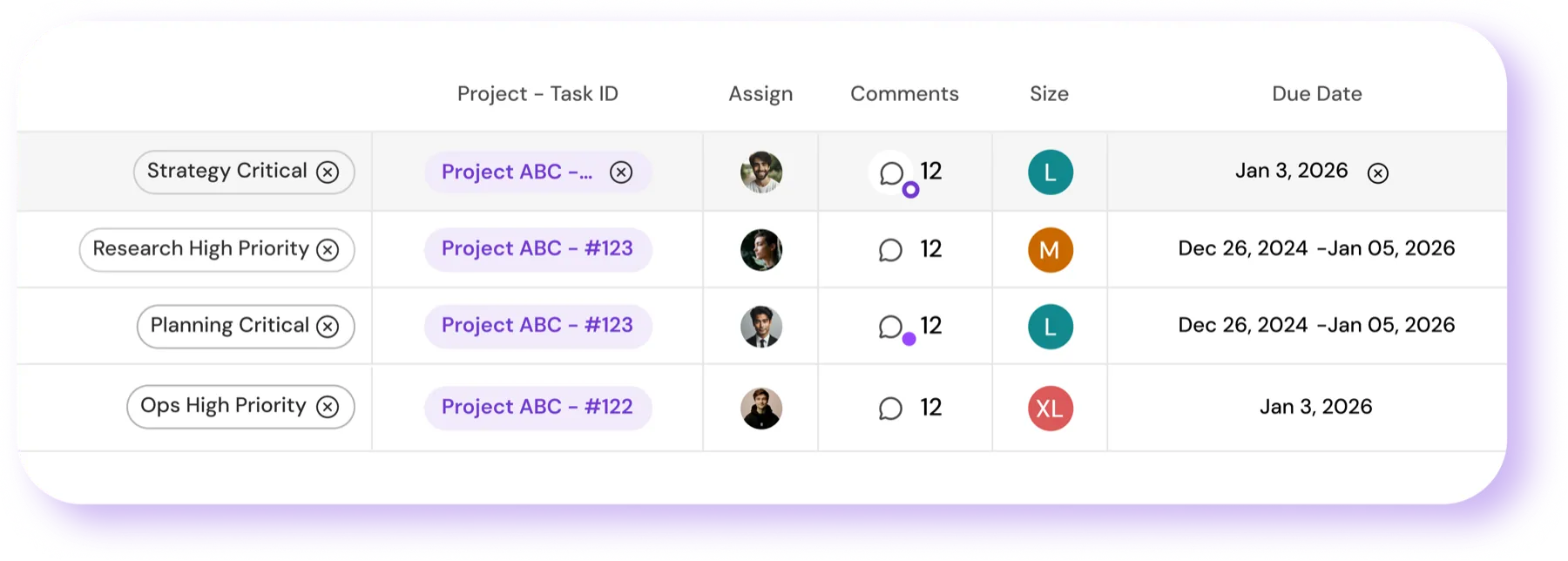Open Project ABC - #122 task link
This screenshot has width=1568, height=561.
537,408
